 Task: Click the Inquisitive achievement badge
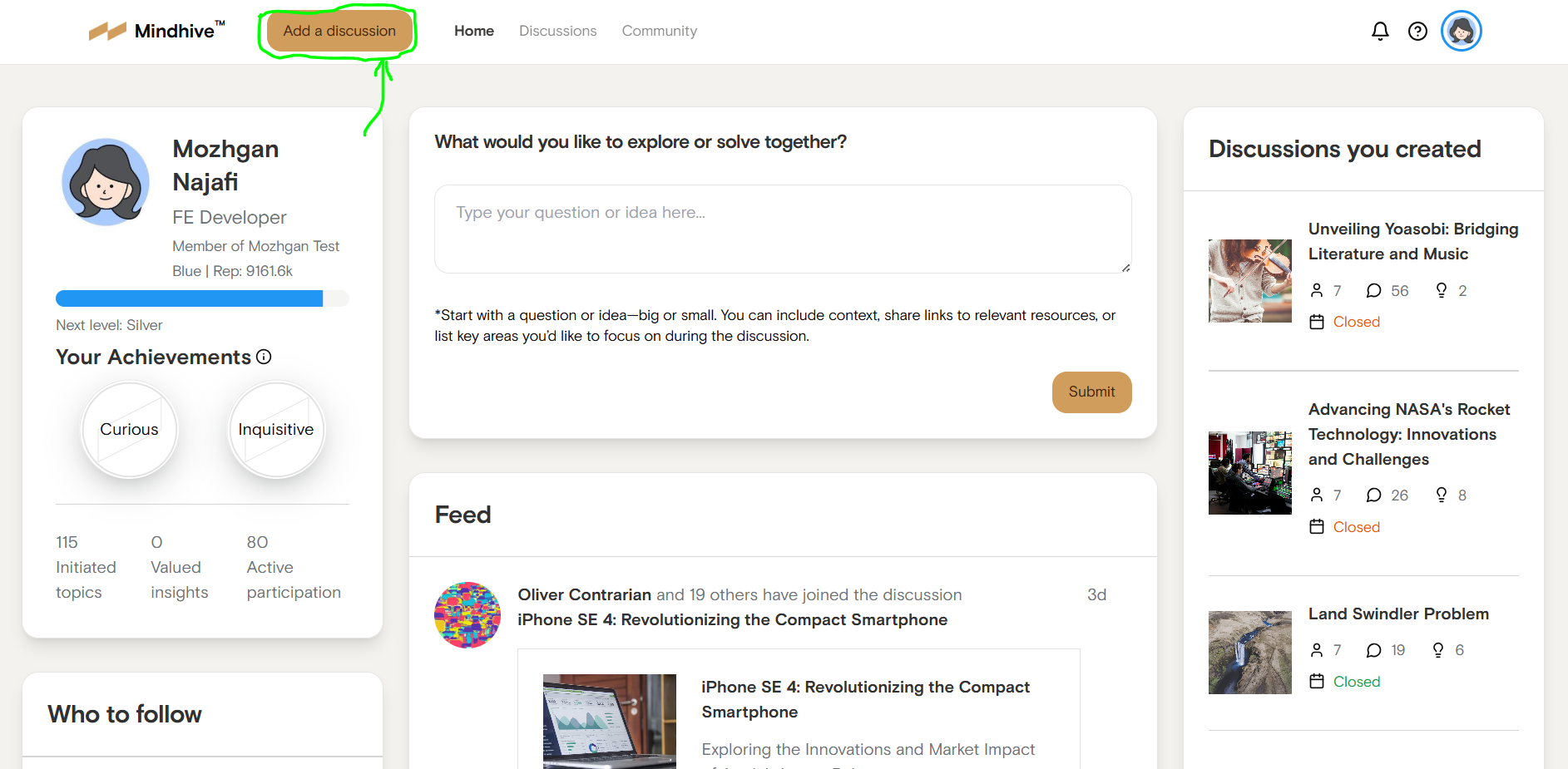coord(276,430)
